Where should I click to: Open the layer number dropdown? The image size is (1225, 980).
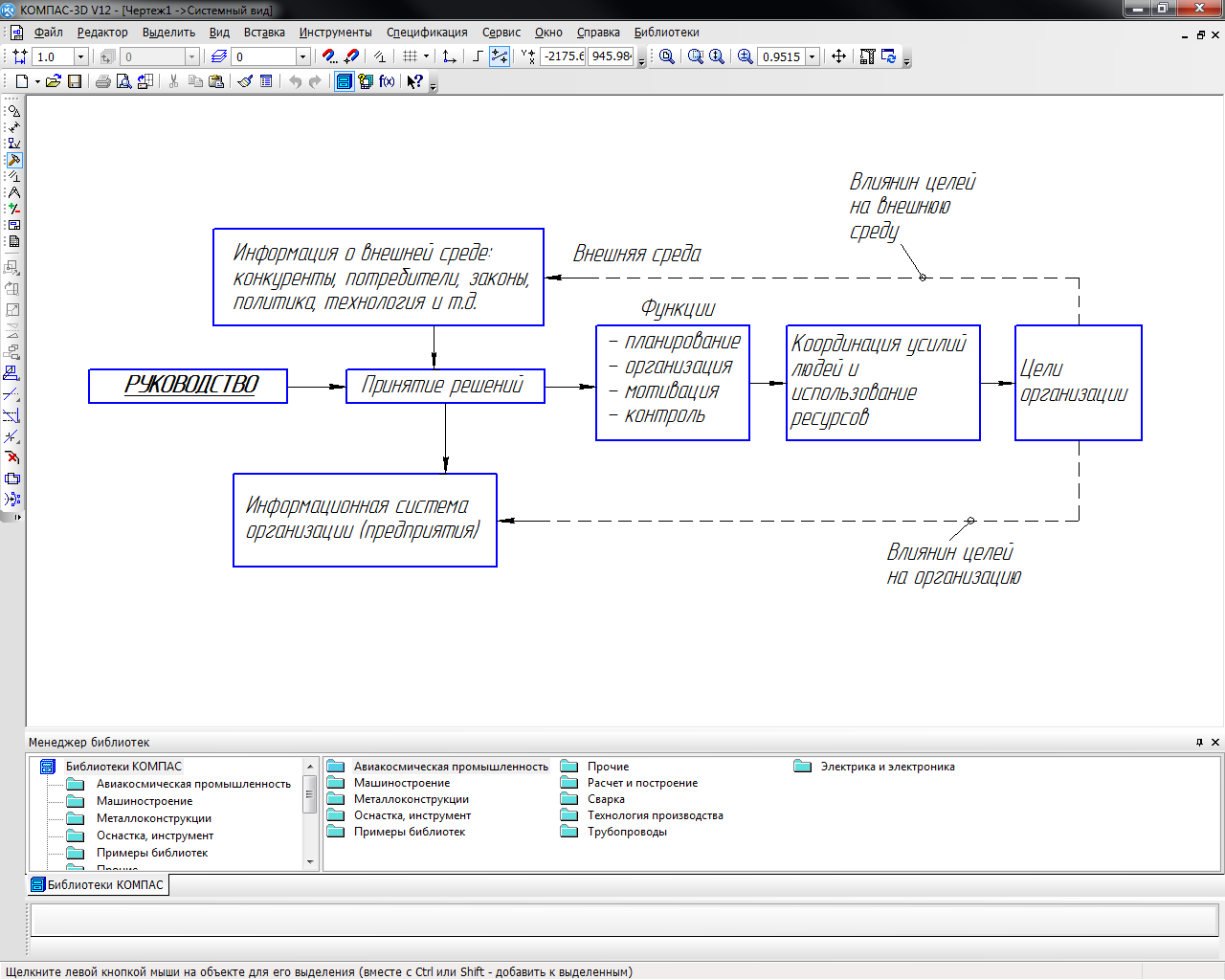tap(302, 56)
